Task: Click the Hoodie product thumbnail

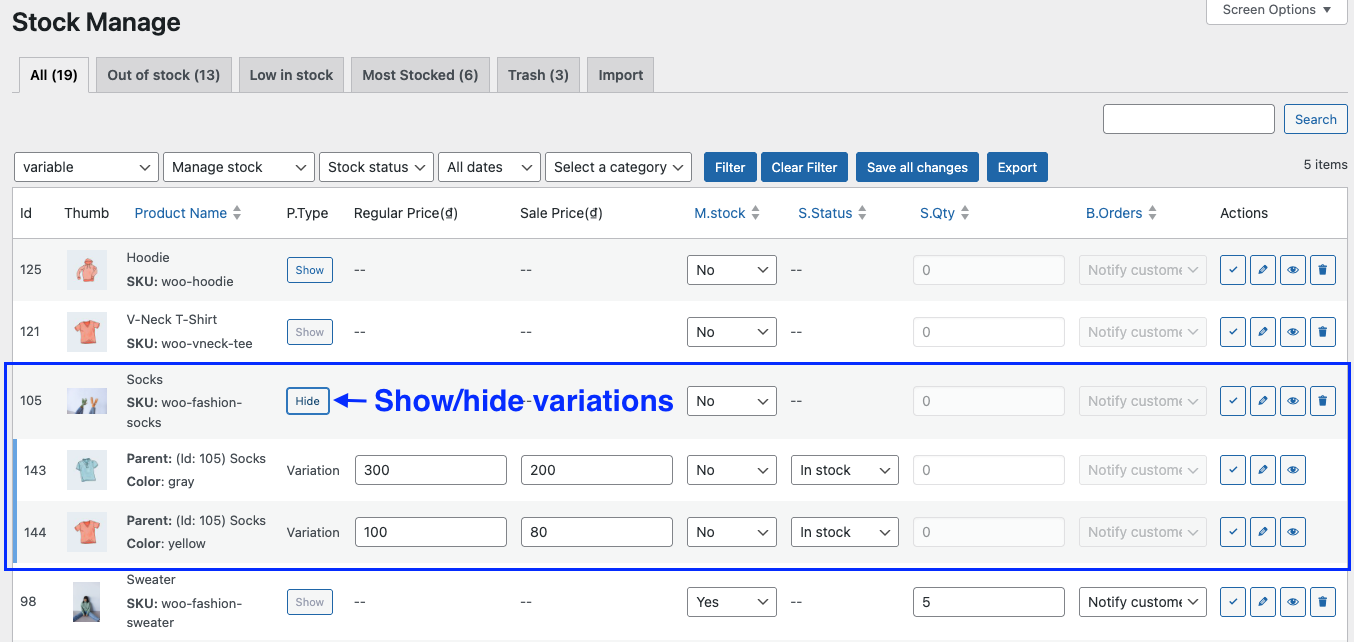Action: pyautogui.click(x=87, y=270)
